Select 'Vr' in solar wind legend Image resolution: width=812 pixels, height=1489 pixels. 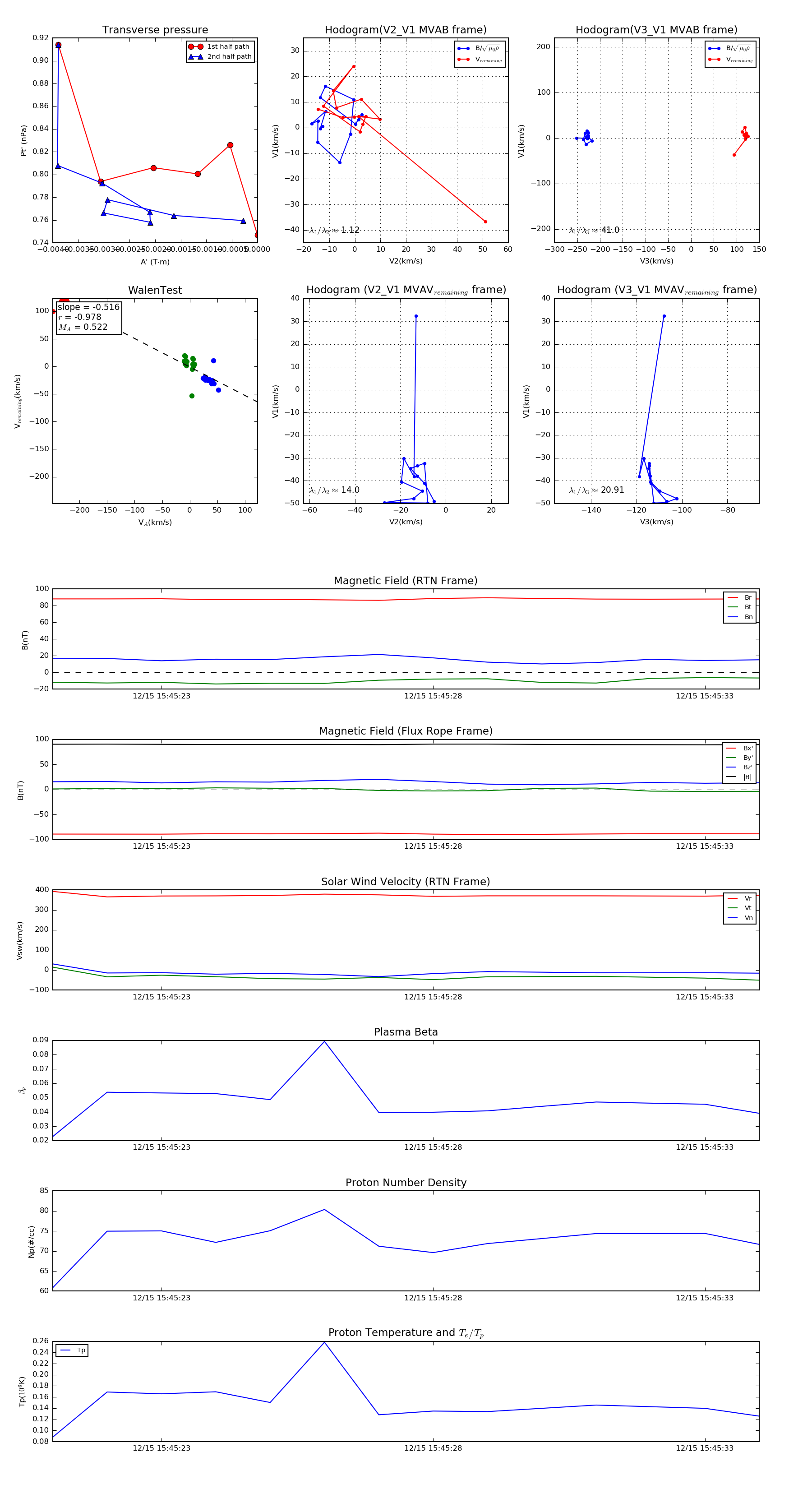[740, 898]
